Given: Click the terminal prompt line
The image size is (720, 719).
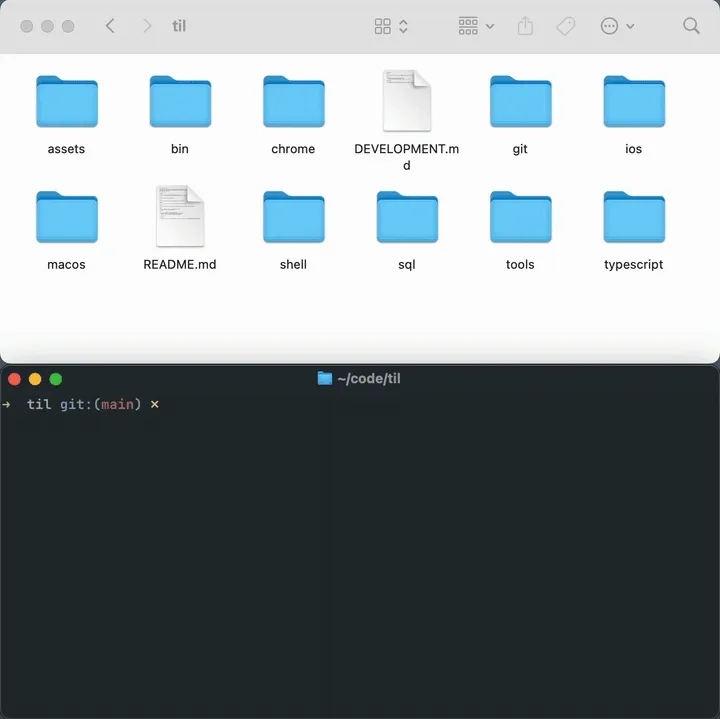Looking at the screenshot, I should point(81,404).
